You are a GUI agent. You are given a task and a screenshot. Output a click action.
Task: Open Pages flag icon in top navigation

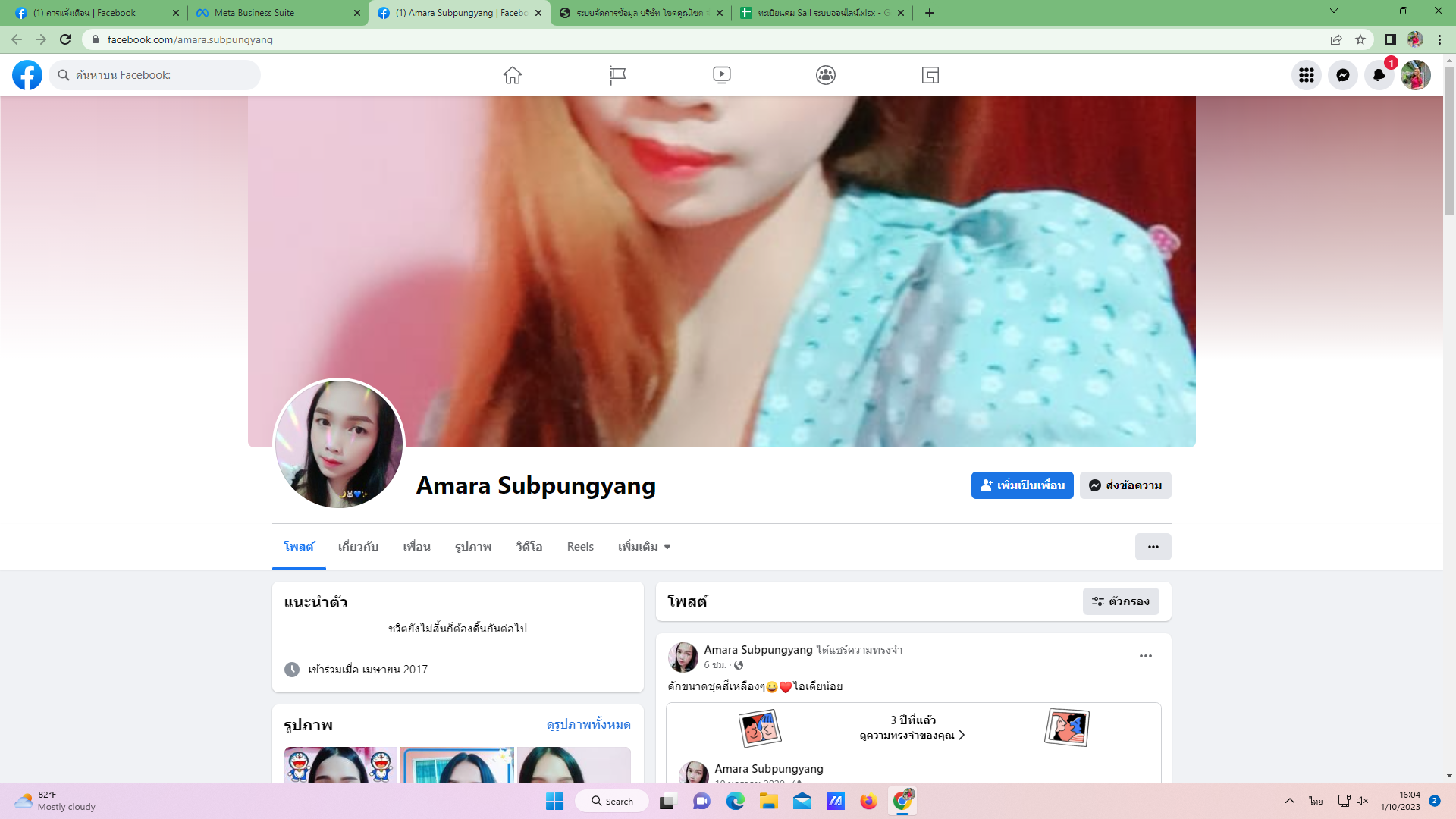(617, 75)
